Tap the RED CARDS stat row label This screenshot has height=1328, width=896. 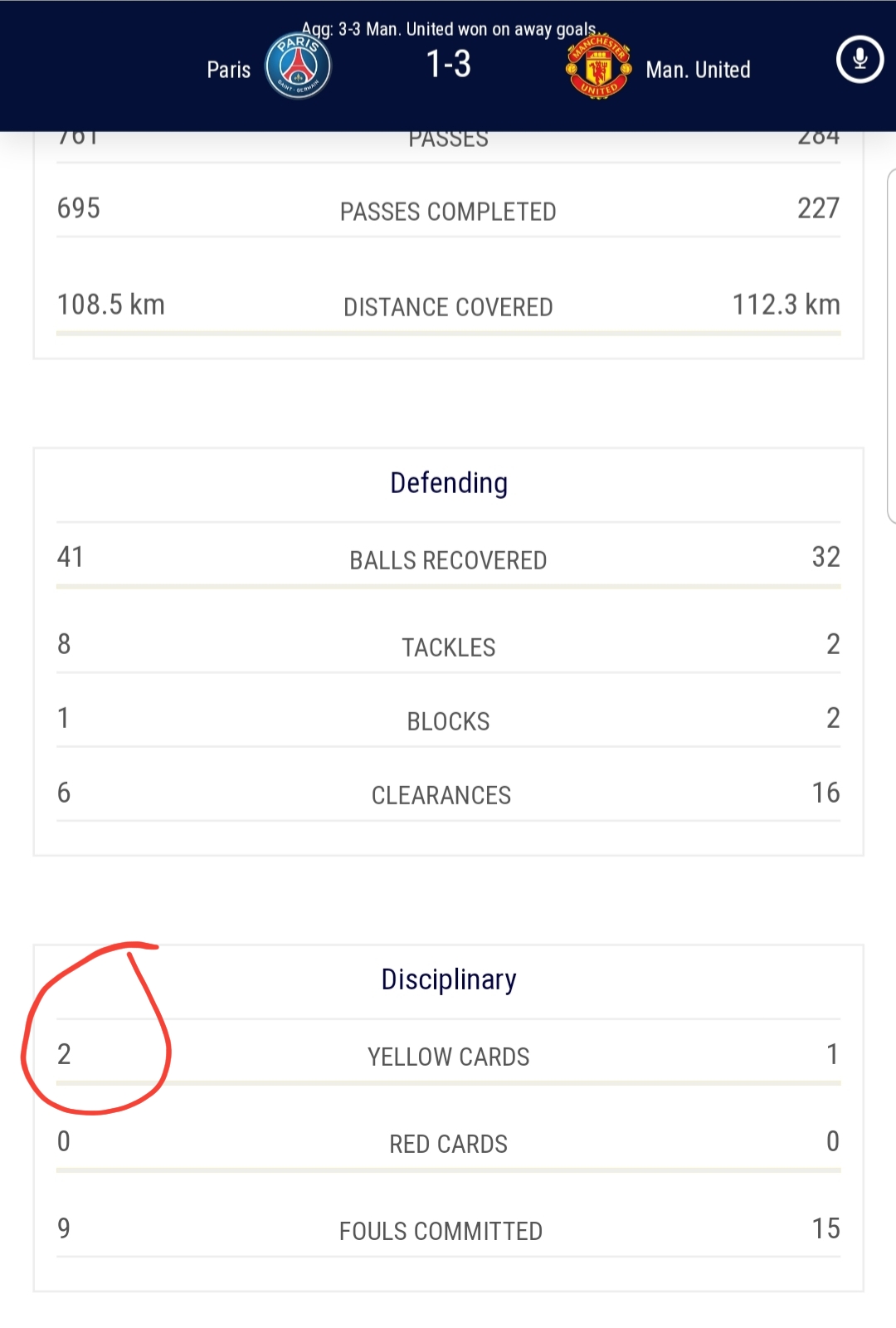click(x=449, y=1144)
